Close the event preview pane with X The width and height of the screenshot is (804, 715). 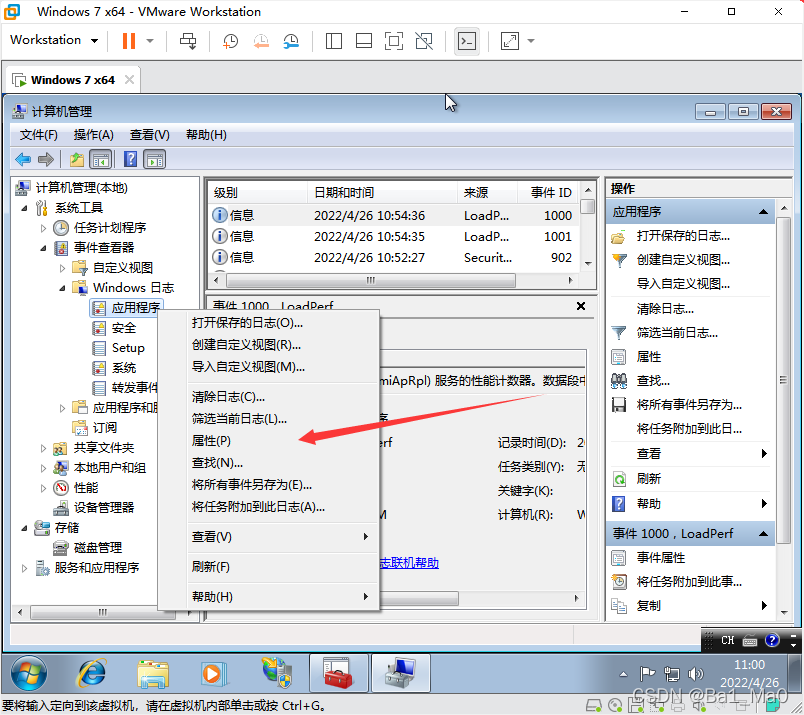point(580,306)
